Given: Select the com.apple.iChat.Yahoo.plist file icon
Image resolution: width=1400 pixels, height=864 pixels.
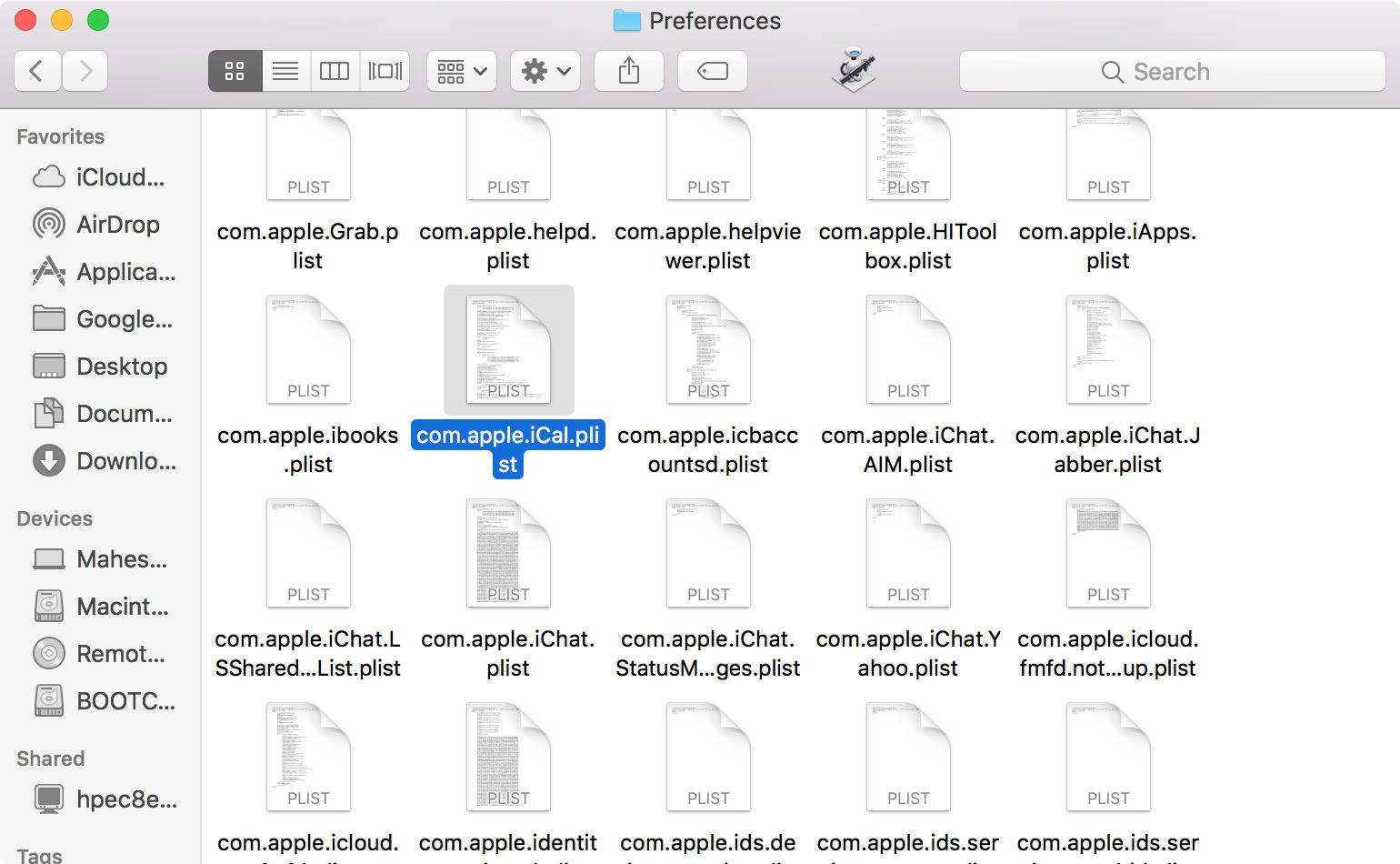Looking at the screenshot, I should (908, 553).
